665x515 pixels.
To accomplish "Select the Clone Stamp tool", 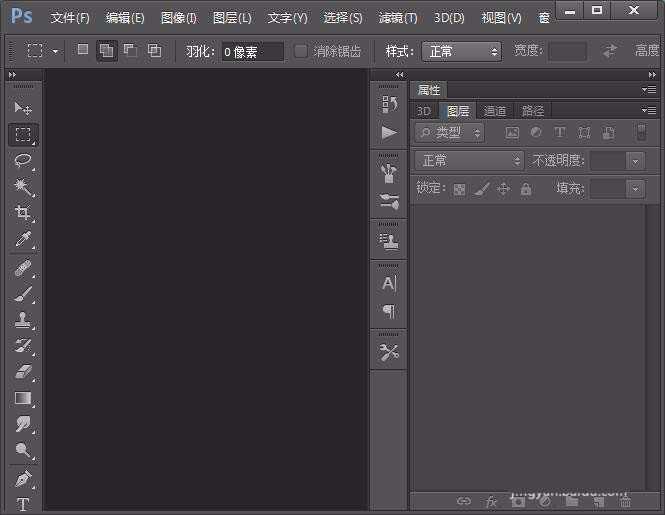I will 22,320.
